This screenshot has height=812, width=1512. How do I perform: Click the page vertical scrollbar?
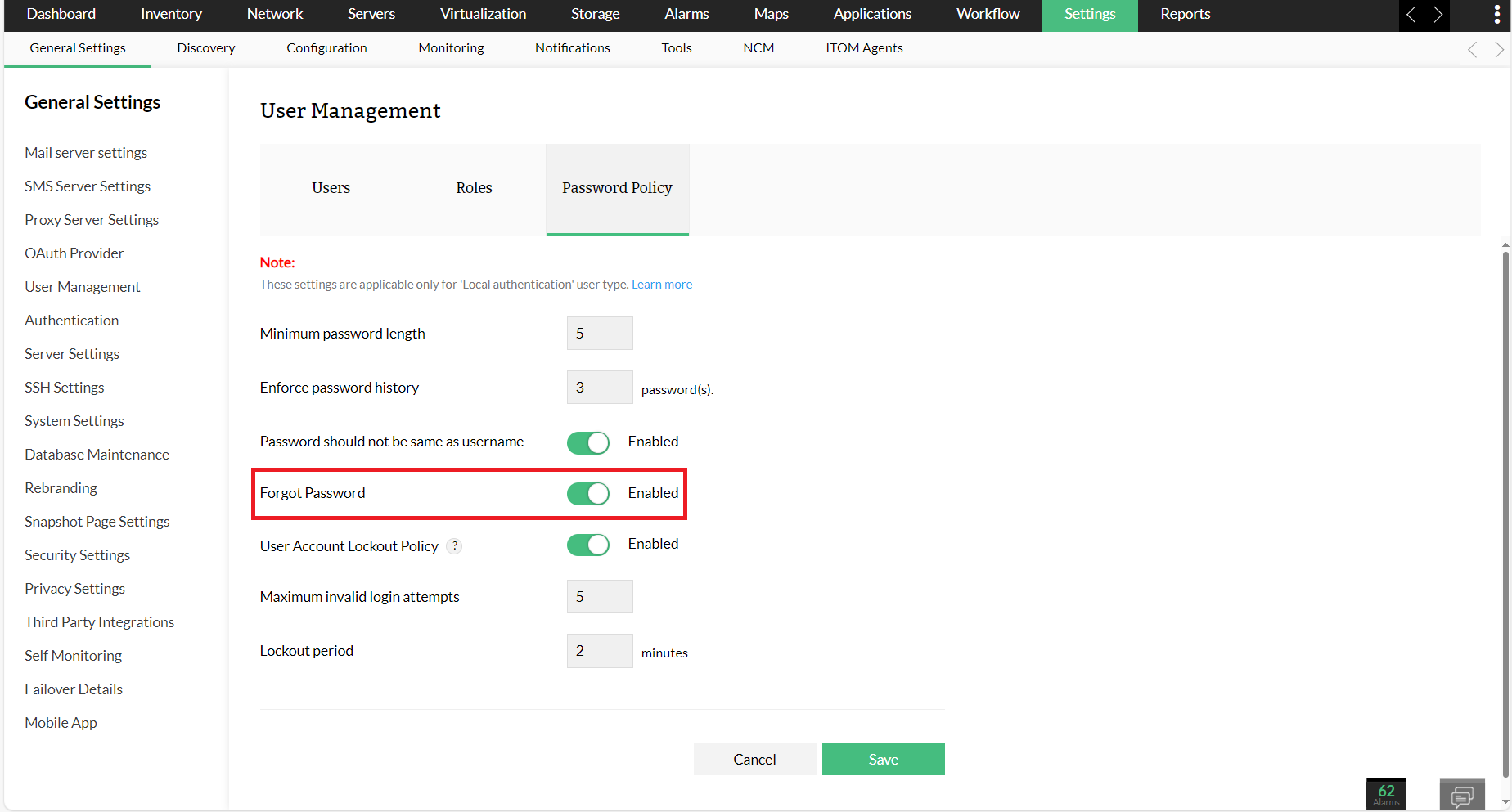pyautogui.click(x=1505, y=514)
